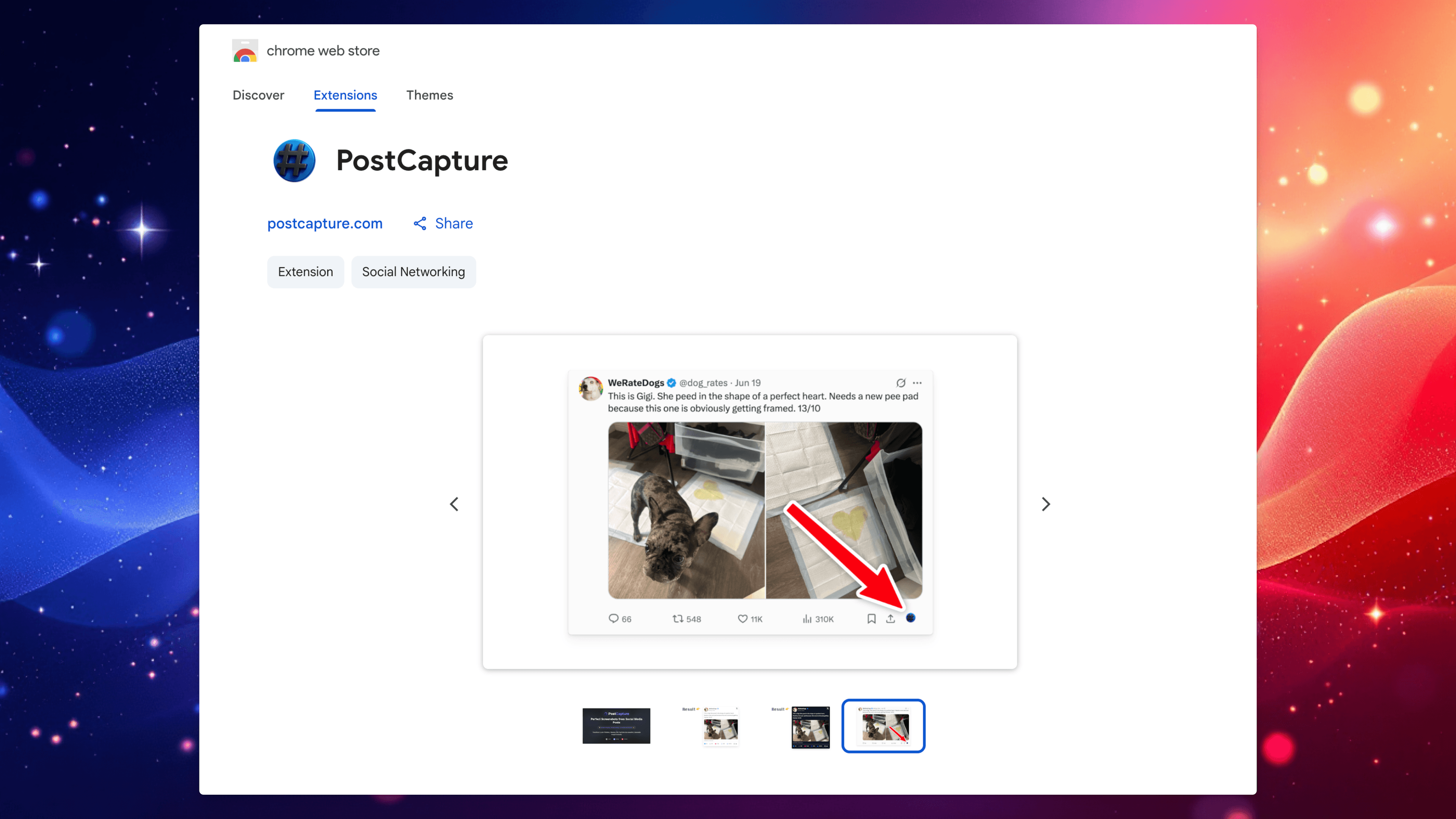Switch to the Extensions tab

tap(345, 95)
